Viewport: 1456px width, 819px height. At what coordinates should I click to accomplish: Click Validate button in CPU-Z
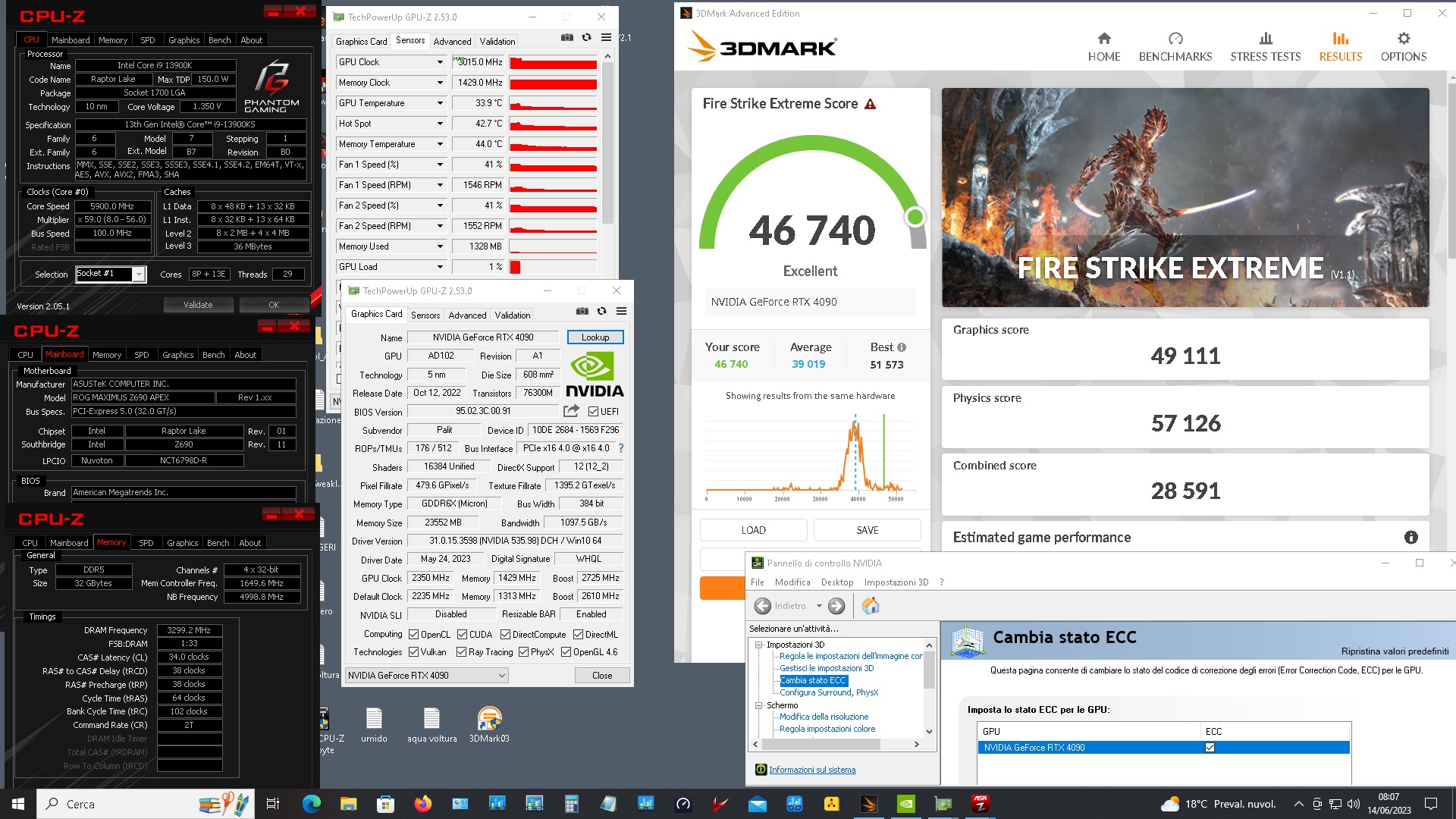click(198, 305)
